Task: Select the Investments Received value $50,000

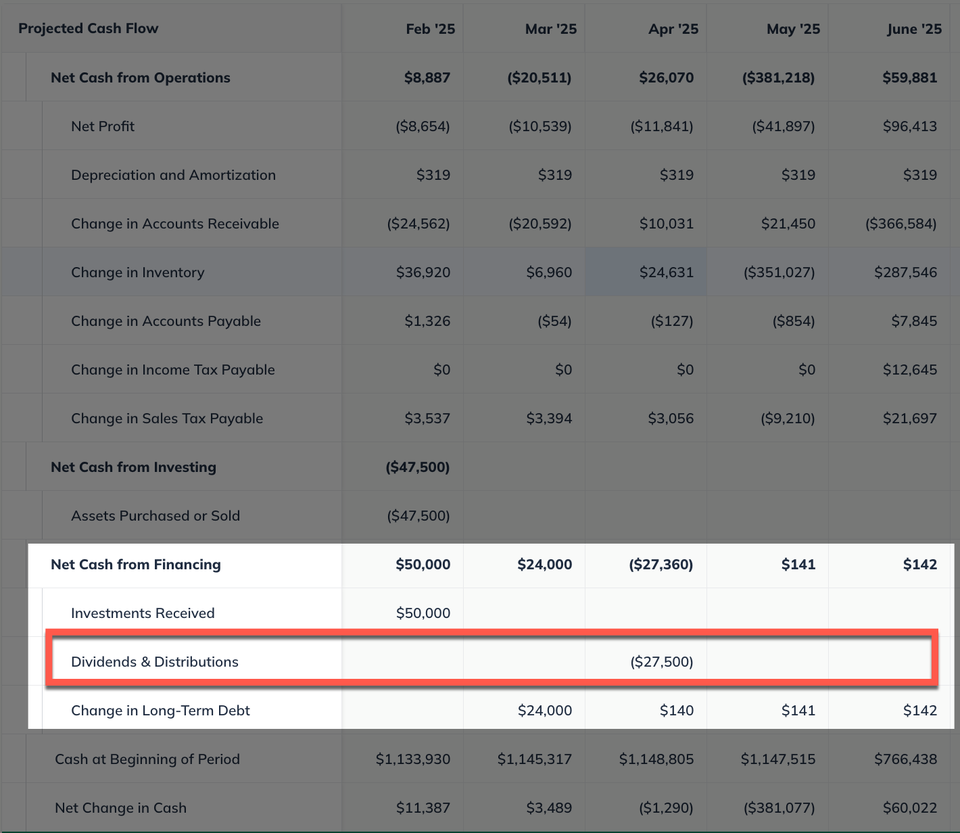Action: (423, 613)
